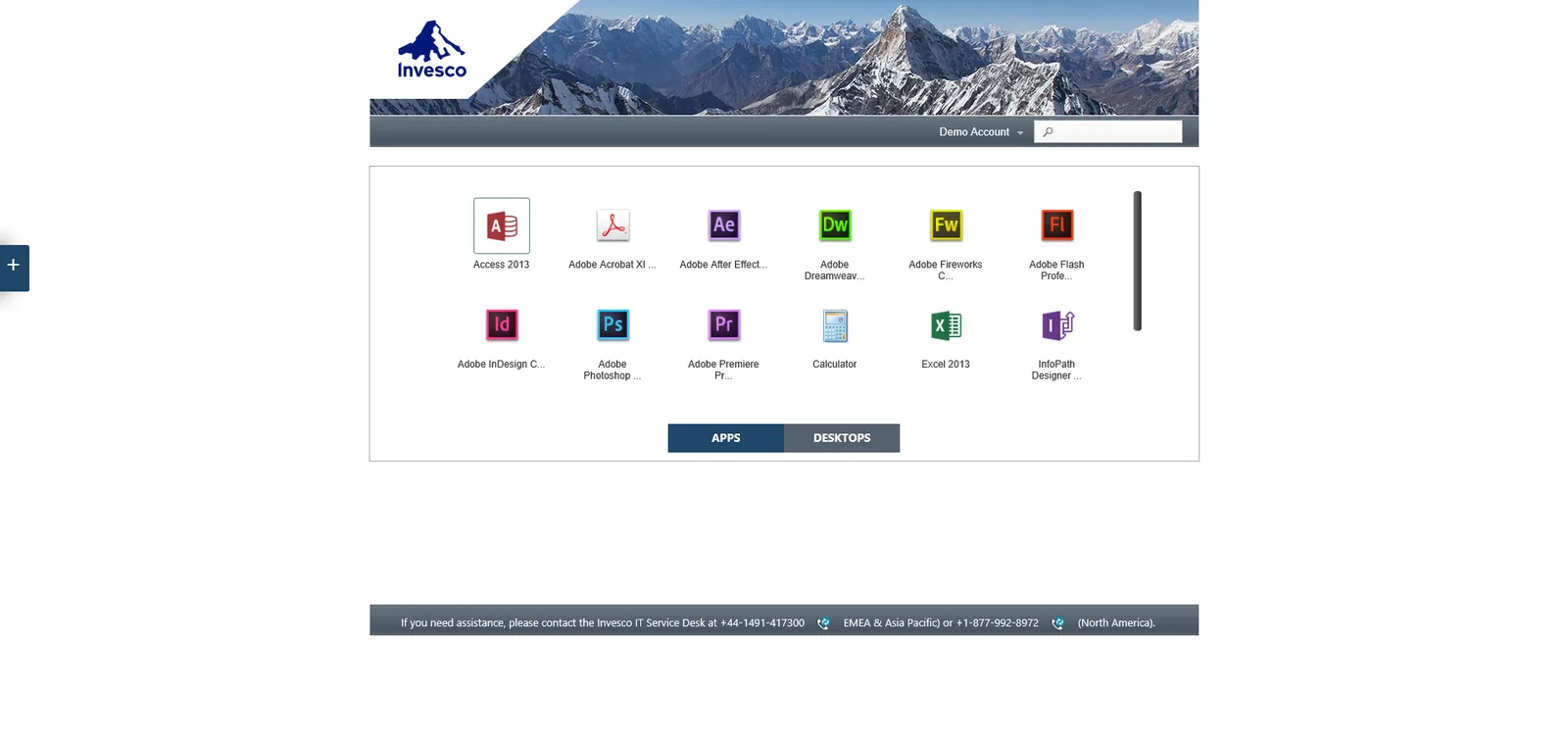Click the +1-877-992-8972 phone number
The height and width of the screenshot is (740, 1568).
pos(998,623)
